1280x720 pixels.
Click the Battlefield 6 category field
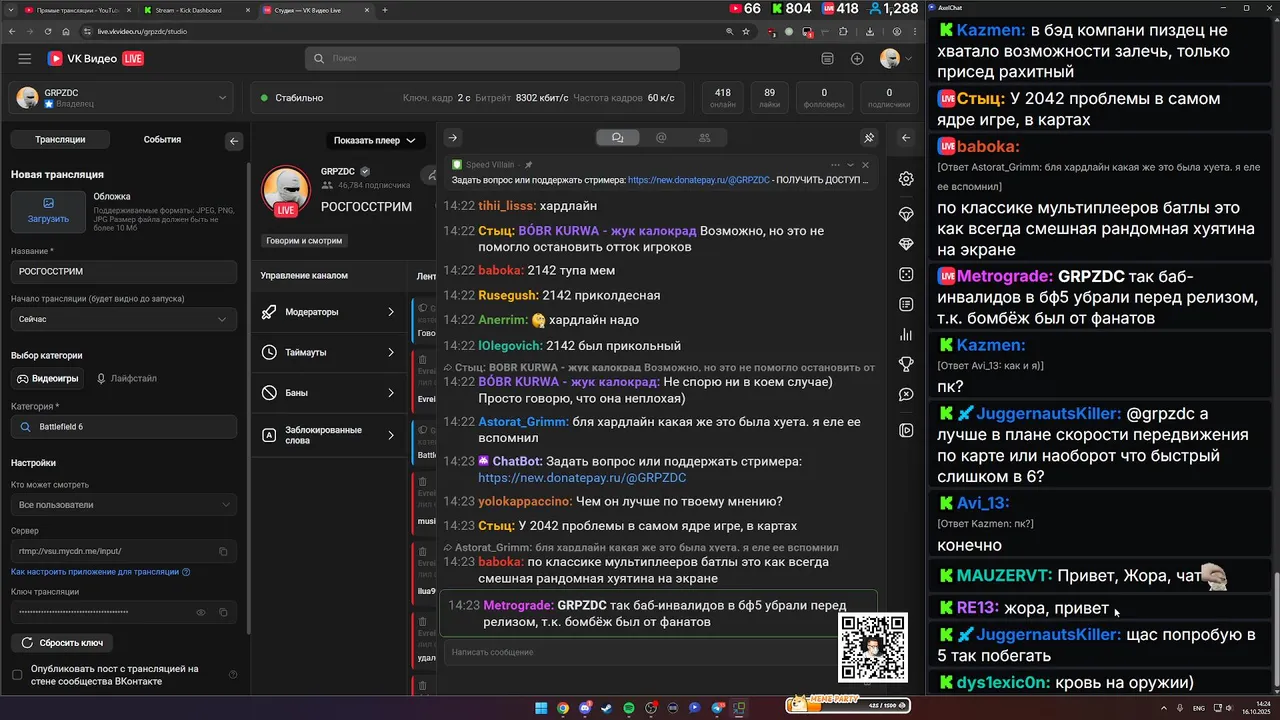(x=124, y=427)
